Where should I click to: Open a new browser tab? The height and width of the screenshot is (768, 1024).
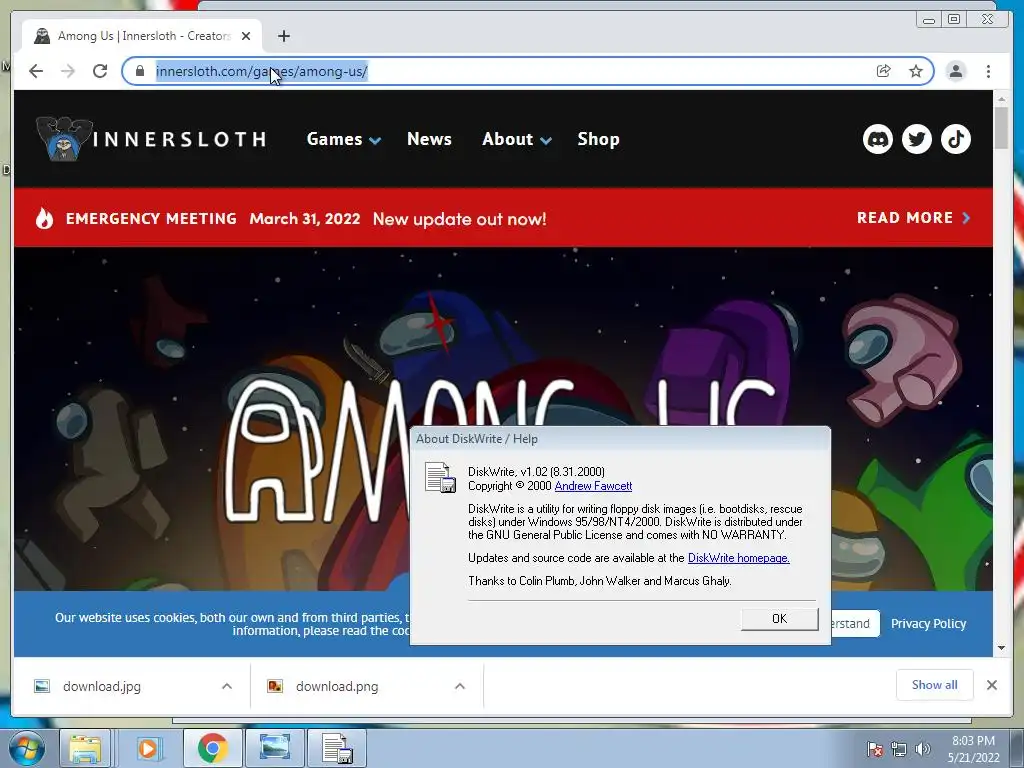(283, 36)
